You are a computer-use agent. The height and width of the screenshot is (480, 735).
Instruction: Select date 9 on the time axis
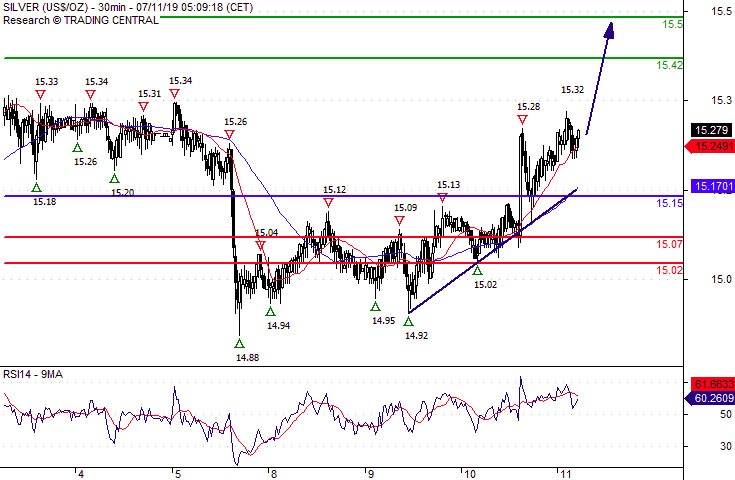[370, 474]
